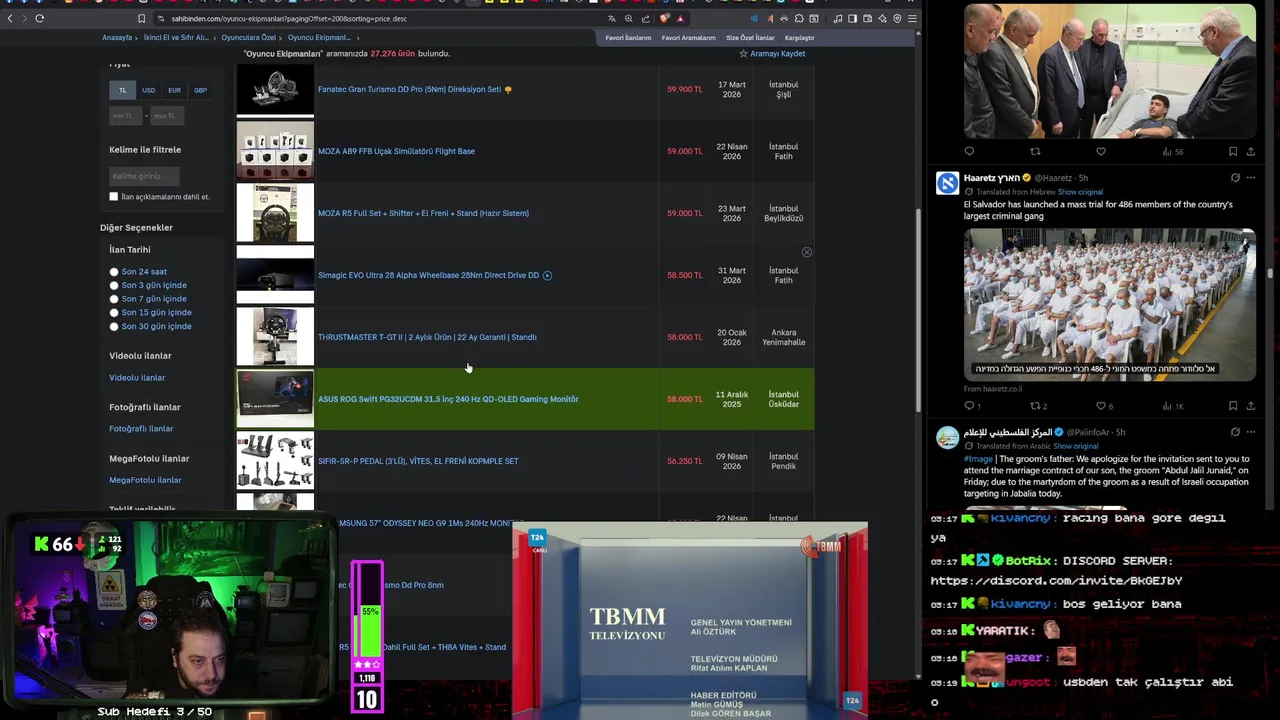Image resolution: width=1280 pixels, height=720 pixels.
Task: Click the zoom magnifier icon in address bar
Action: coord(629,18)
